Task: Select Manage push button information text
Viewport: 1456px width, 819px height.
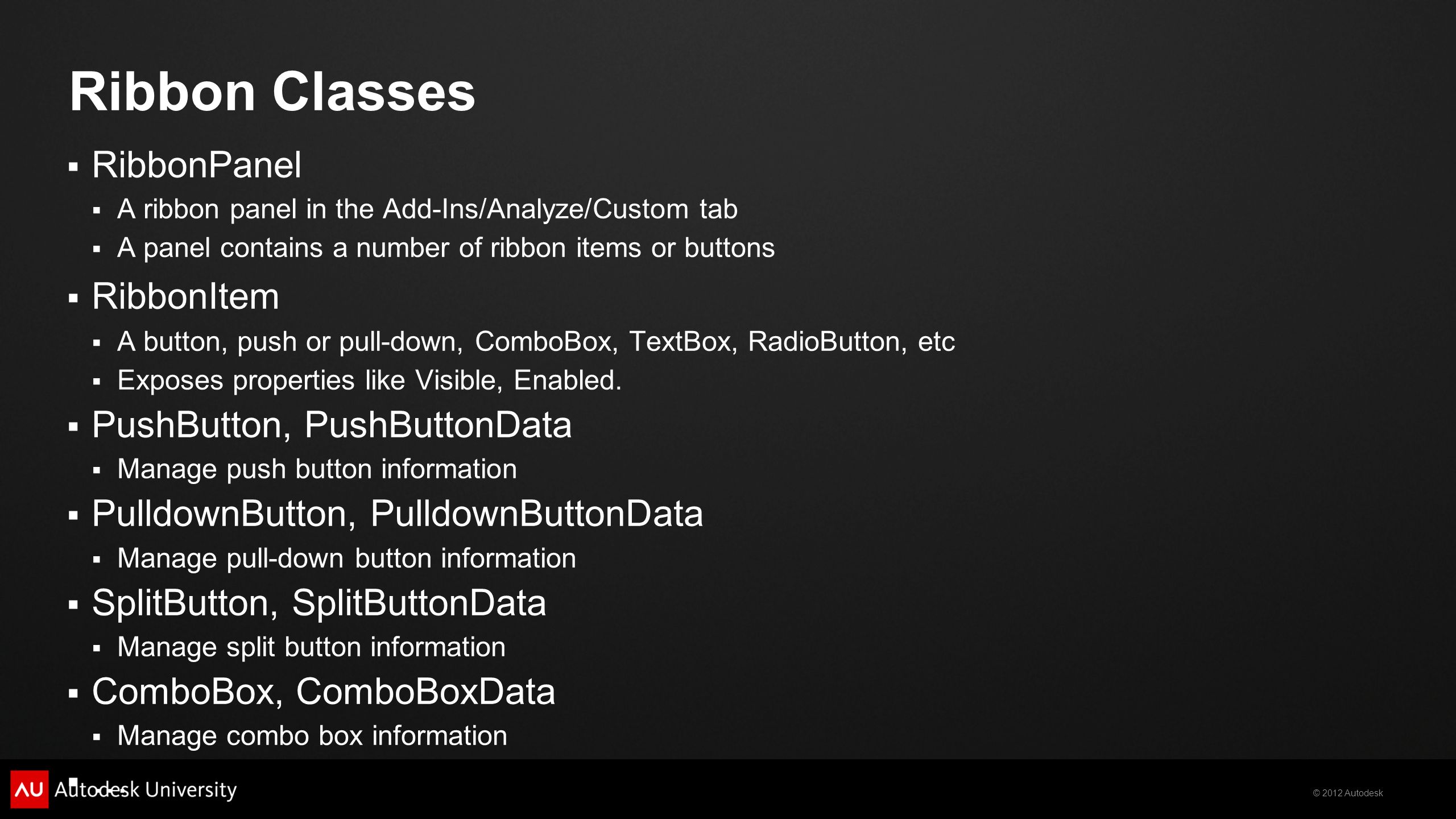Action: click(x=317, y=469)
